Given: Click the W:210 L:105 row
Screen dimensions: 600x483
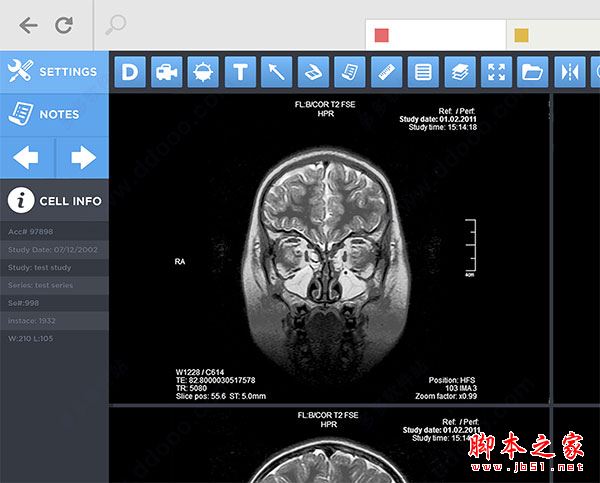Looking at the screenshot, I should click(54, 338).
